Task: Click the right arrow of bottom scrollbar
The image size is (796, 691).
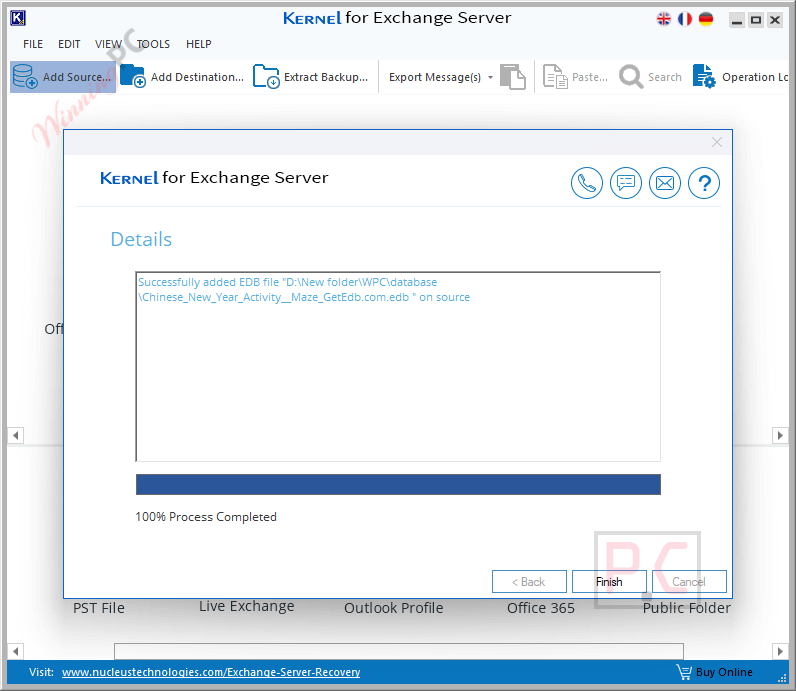Action: tap(780, 651)
